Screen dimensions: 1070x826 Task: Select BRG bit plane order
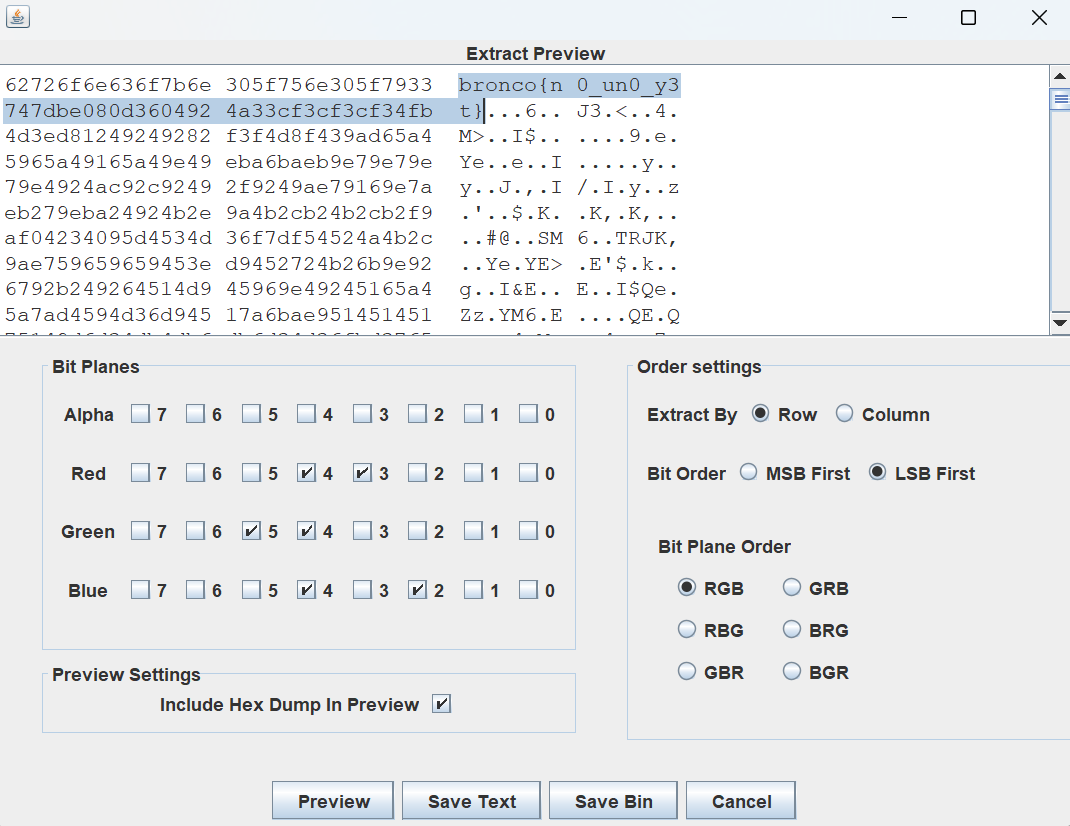[792, 629]
